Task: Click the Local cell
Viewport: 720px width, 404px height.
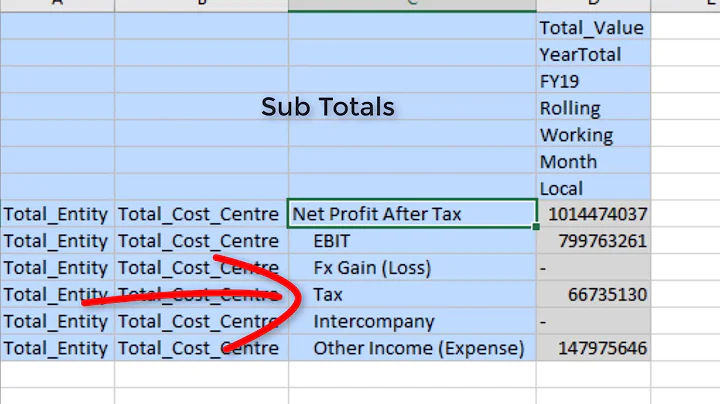Action: pyautogui.click(x=593, y=187)
